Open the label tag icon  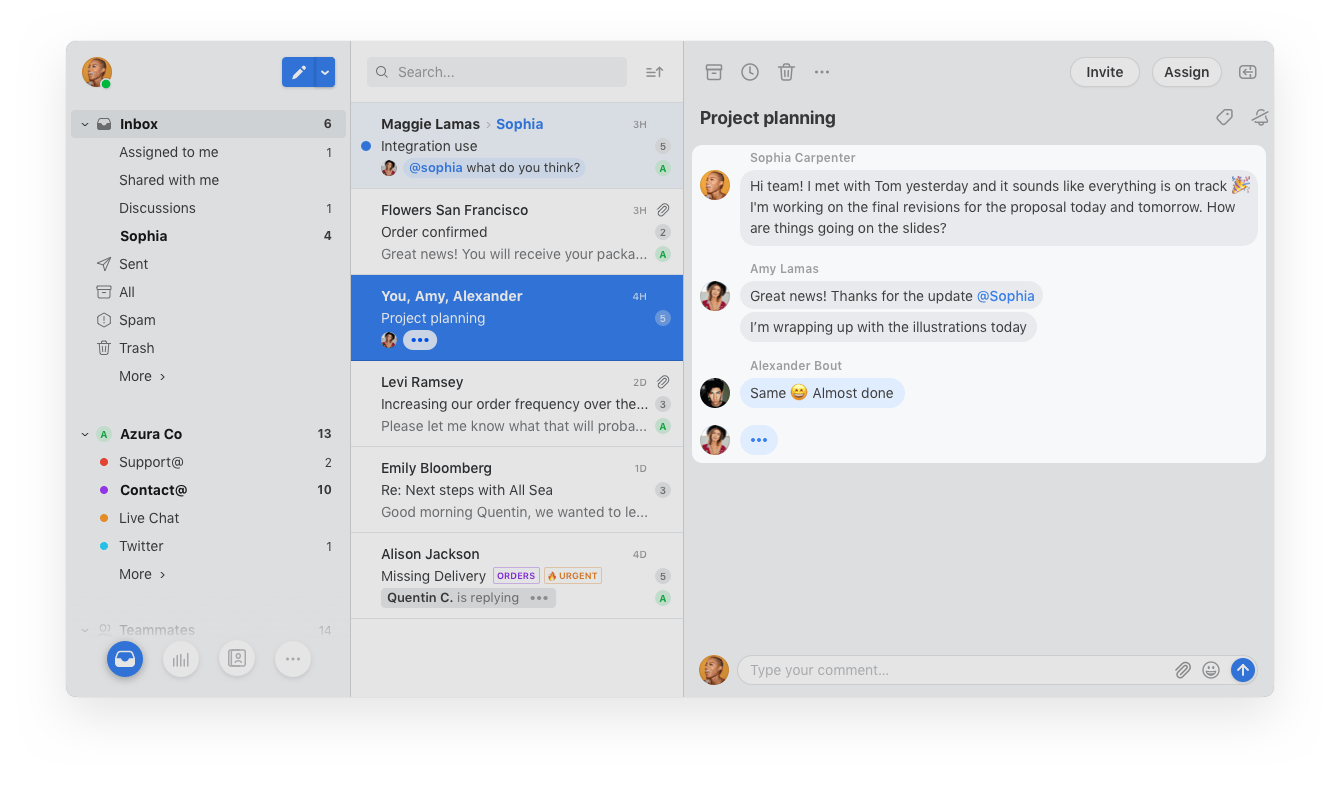1224,117
